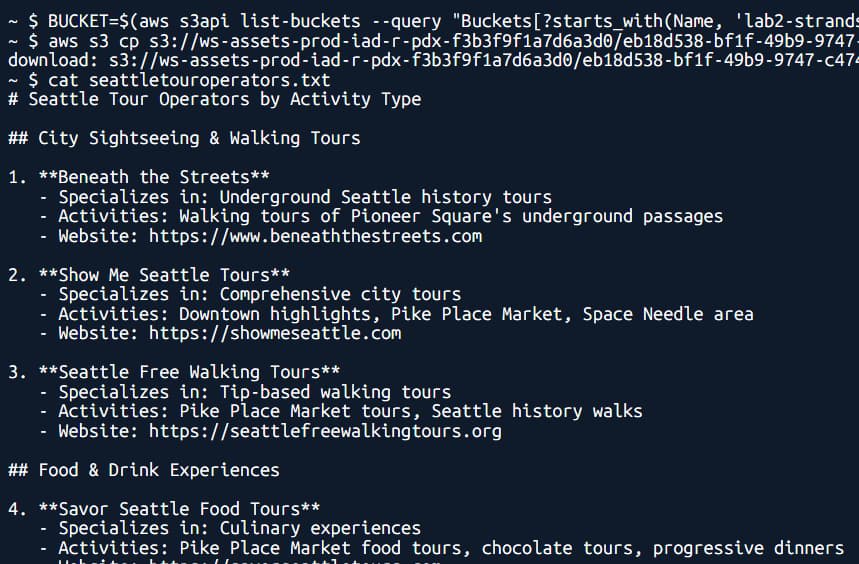Click the "Savor Seattle Food Tours" title

(x=179, y=509)
